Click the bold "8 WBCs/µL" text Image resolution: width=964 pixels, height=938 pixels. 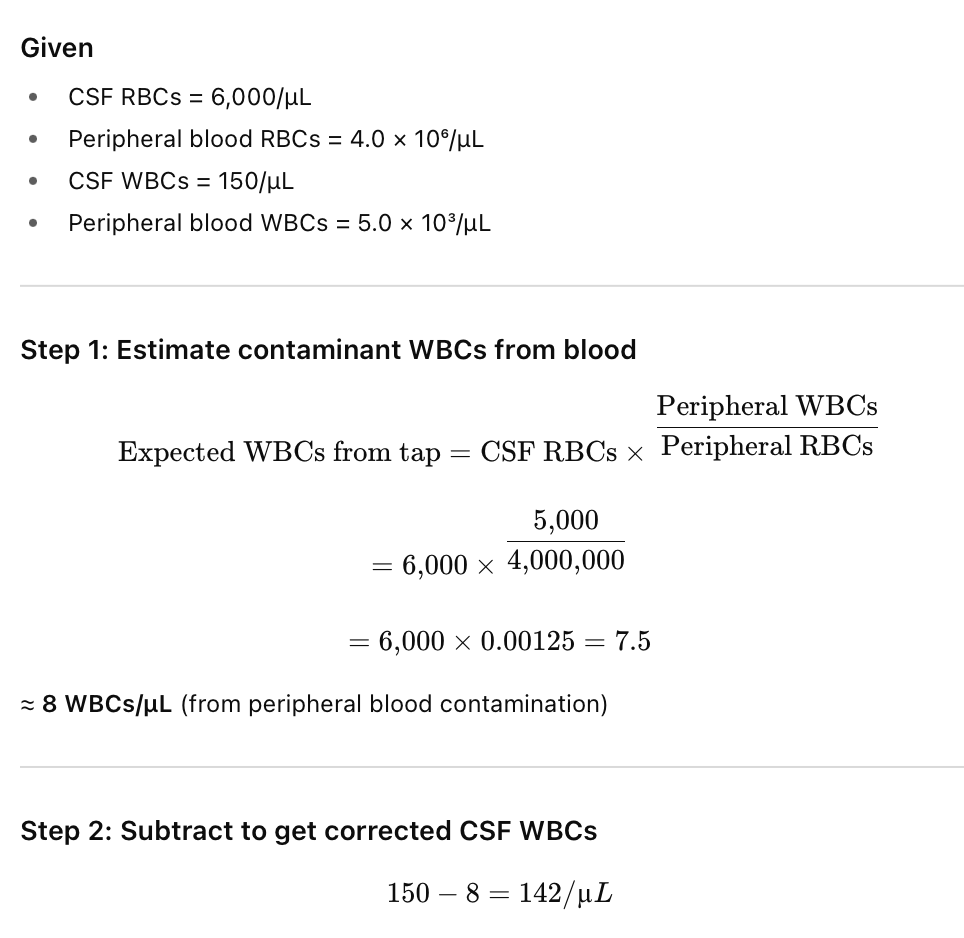[107, 704]
